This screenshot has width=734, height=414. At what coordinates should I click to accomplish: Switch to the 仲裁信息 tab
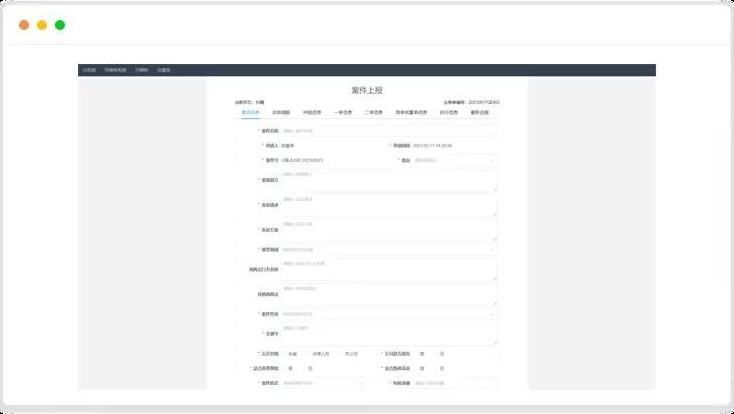[312, 112]
